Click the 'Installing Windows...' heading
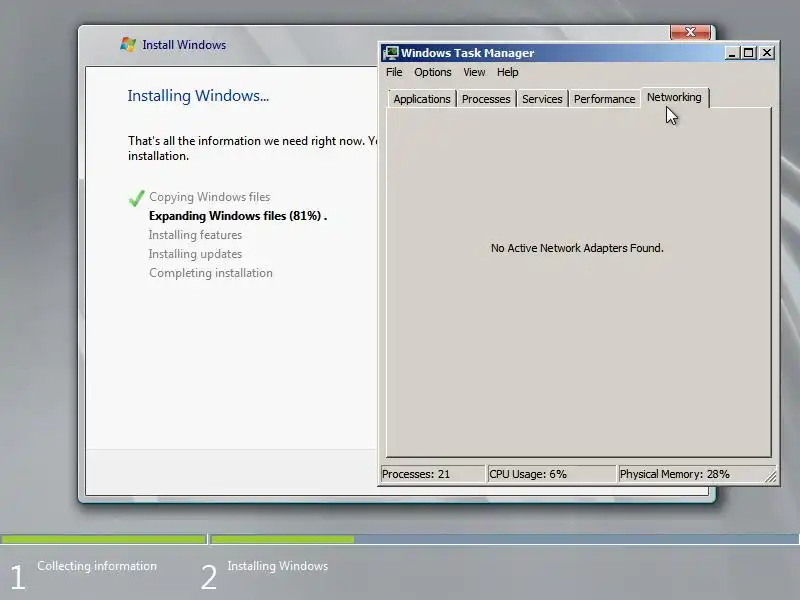This screenshot has height=600, width=800. coord(198,95)
